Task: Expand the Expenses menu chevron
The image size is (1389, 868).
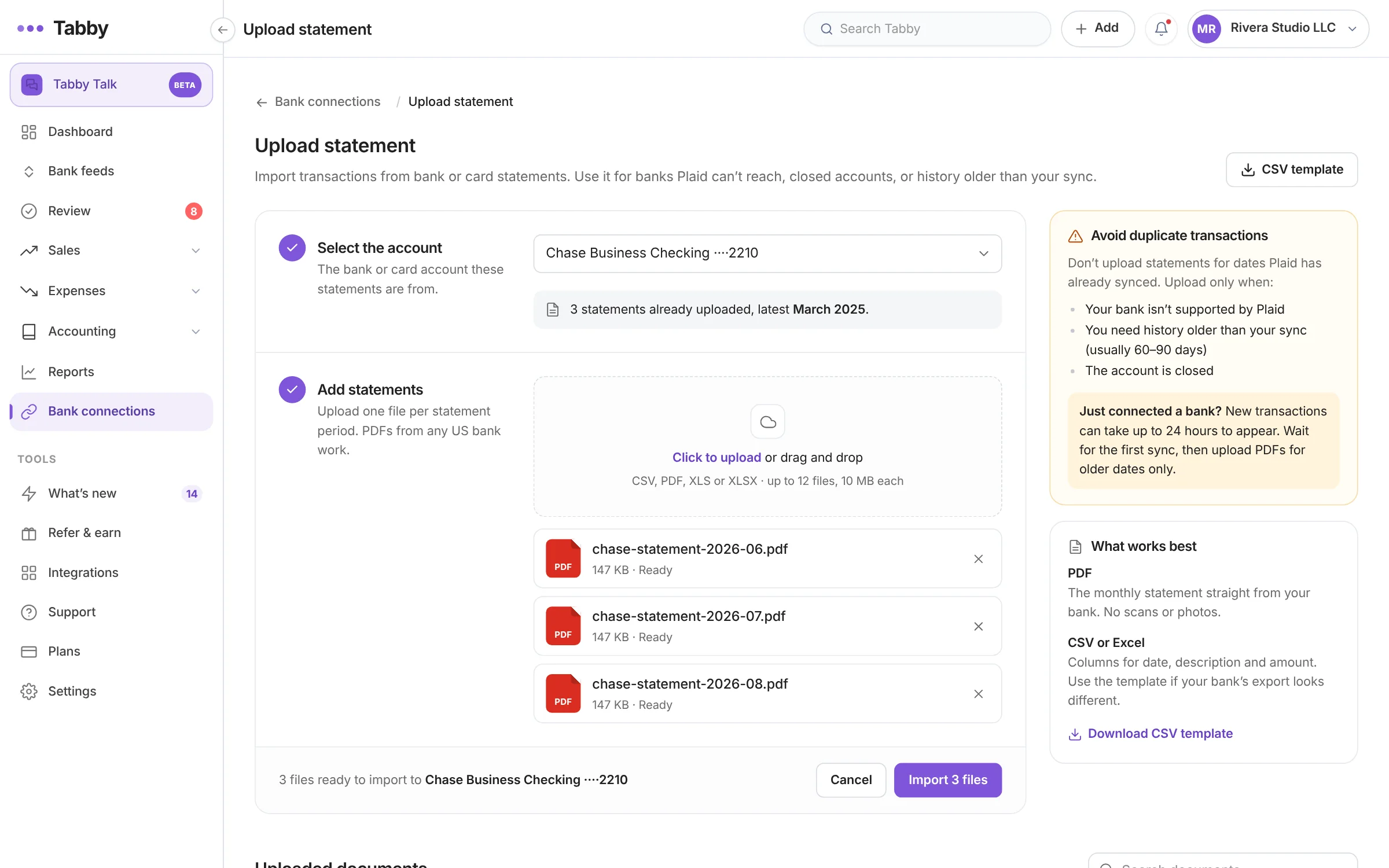Action: click(x=196, y=291)
